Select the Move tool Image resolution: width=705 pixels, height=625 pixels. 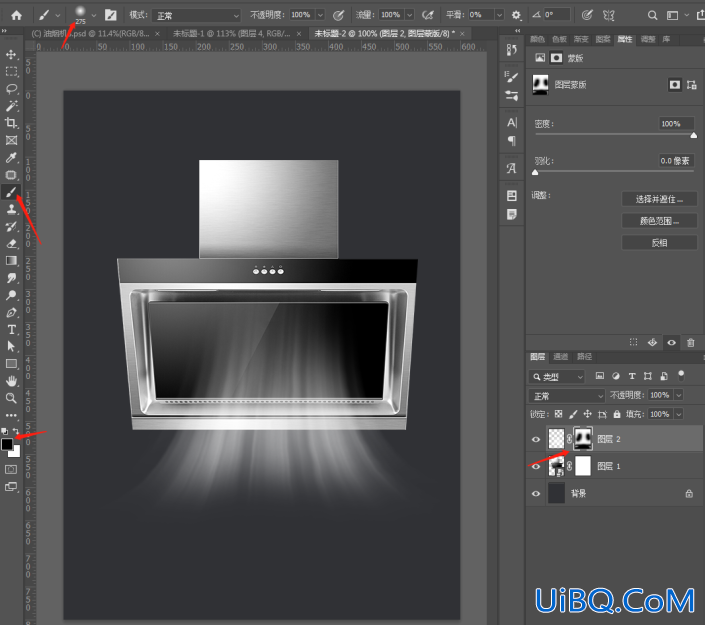pos(11,54)
